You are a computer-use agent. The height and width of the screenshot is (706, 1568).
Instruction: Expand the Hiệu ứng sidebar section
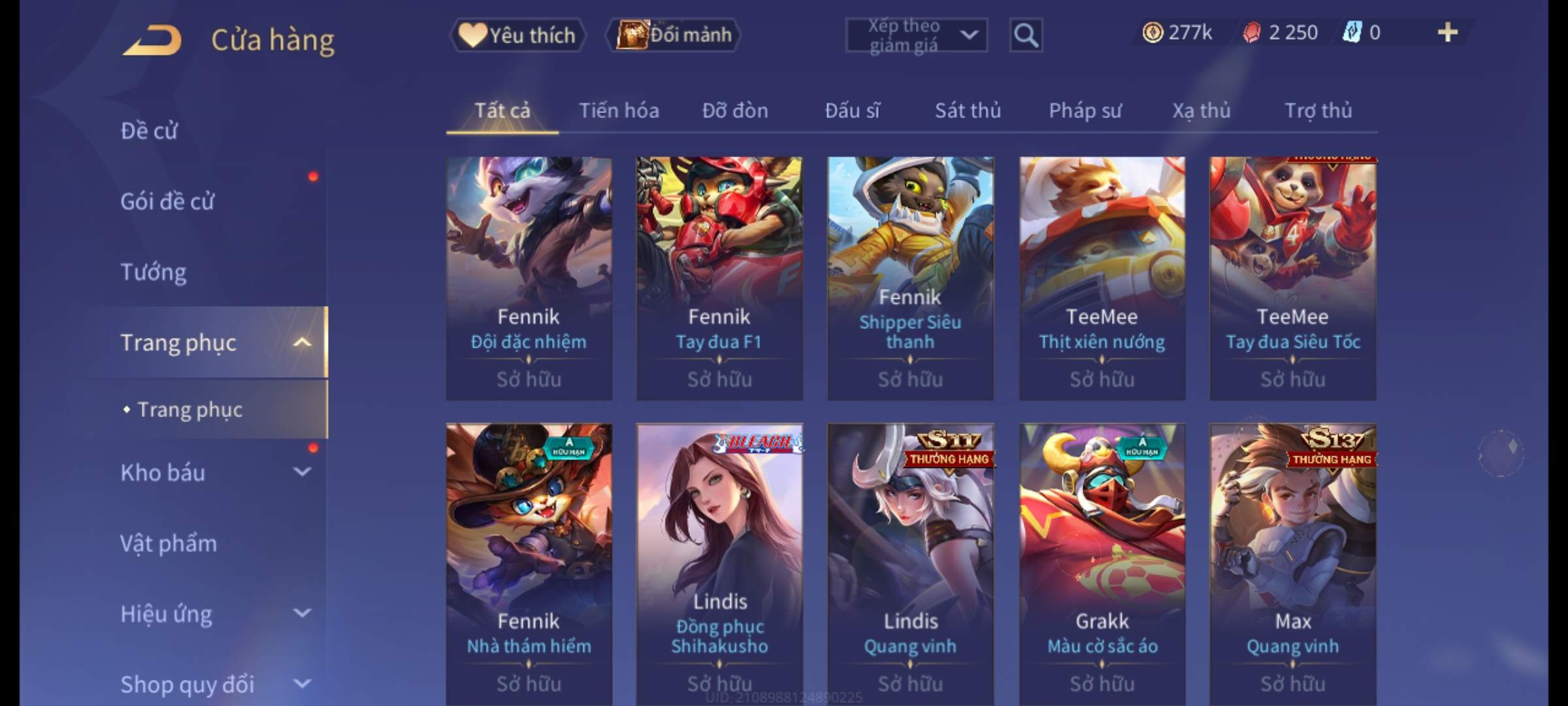coord(302,613)
